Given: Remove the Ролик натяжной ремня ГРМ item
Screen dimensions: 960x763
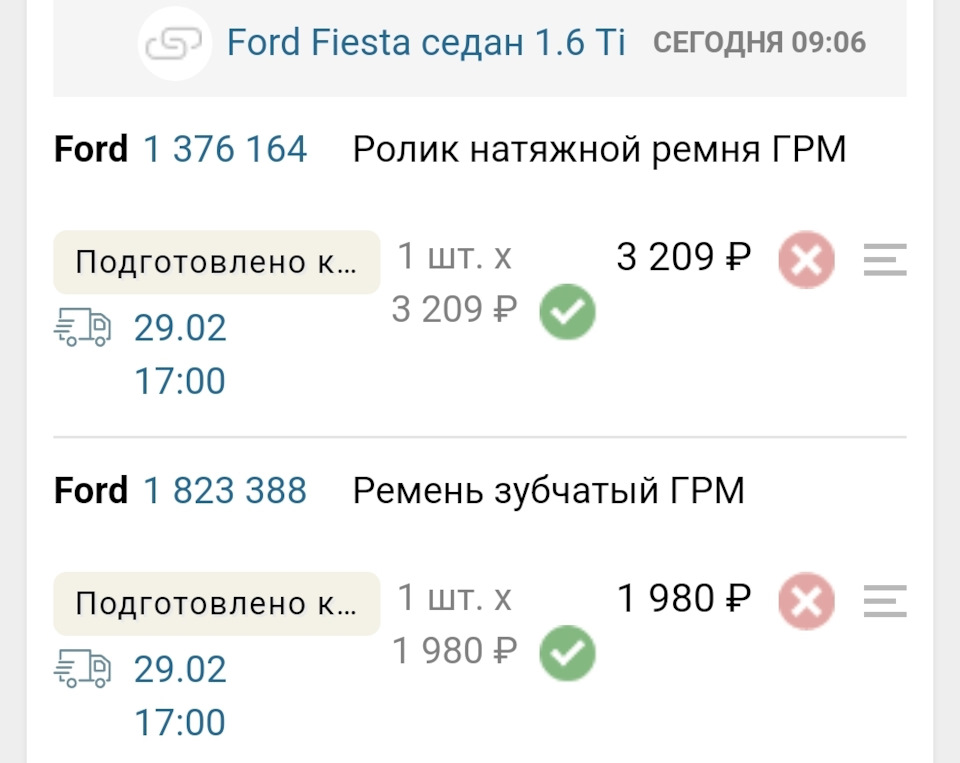Looking at the screenshot, I should [x=806, y=261].
